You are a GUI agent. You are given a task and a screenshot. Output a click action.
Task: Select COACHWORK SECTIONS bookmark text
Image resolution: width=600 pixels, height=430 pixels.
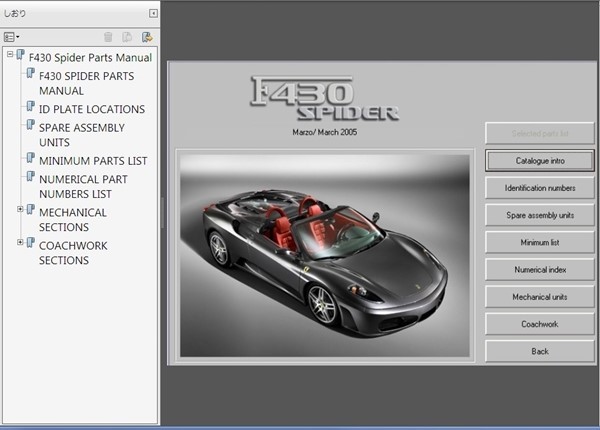coord(73,253)
